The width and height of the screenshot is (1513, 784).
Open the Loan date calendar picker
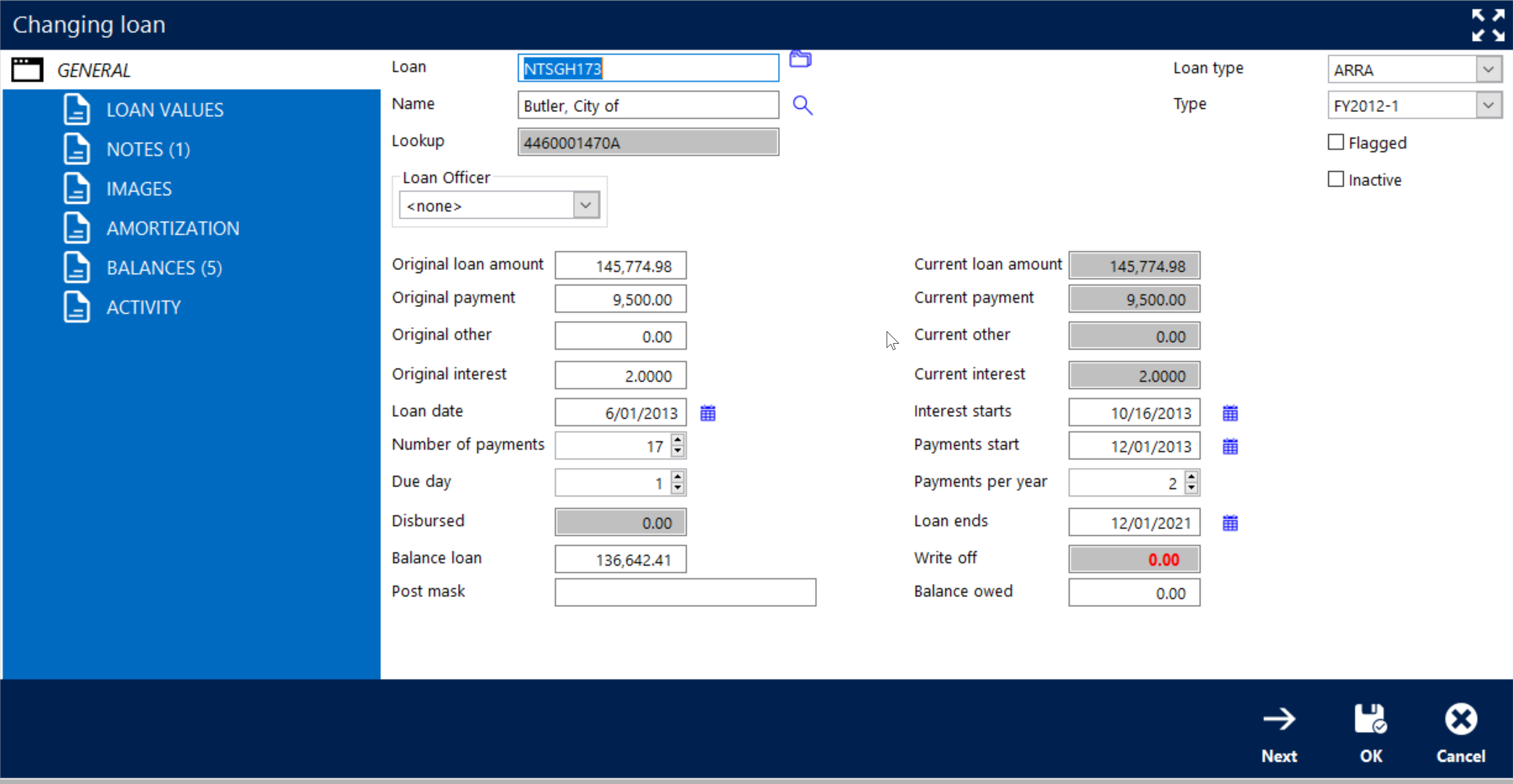[708, 413]
